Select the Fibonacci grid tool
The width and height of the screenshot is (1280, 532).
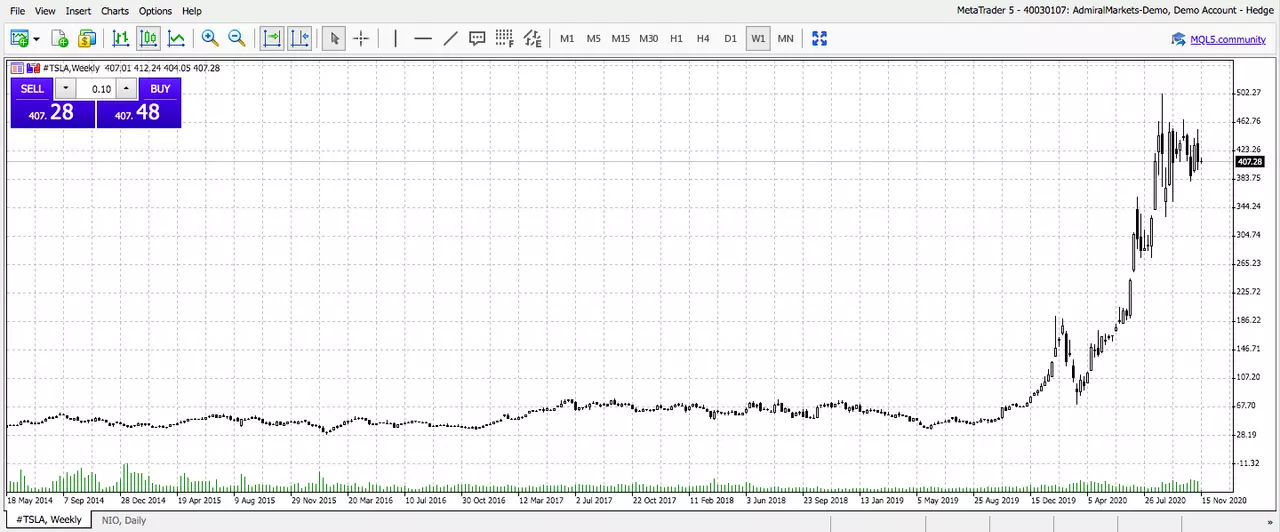coord(505,39)
